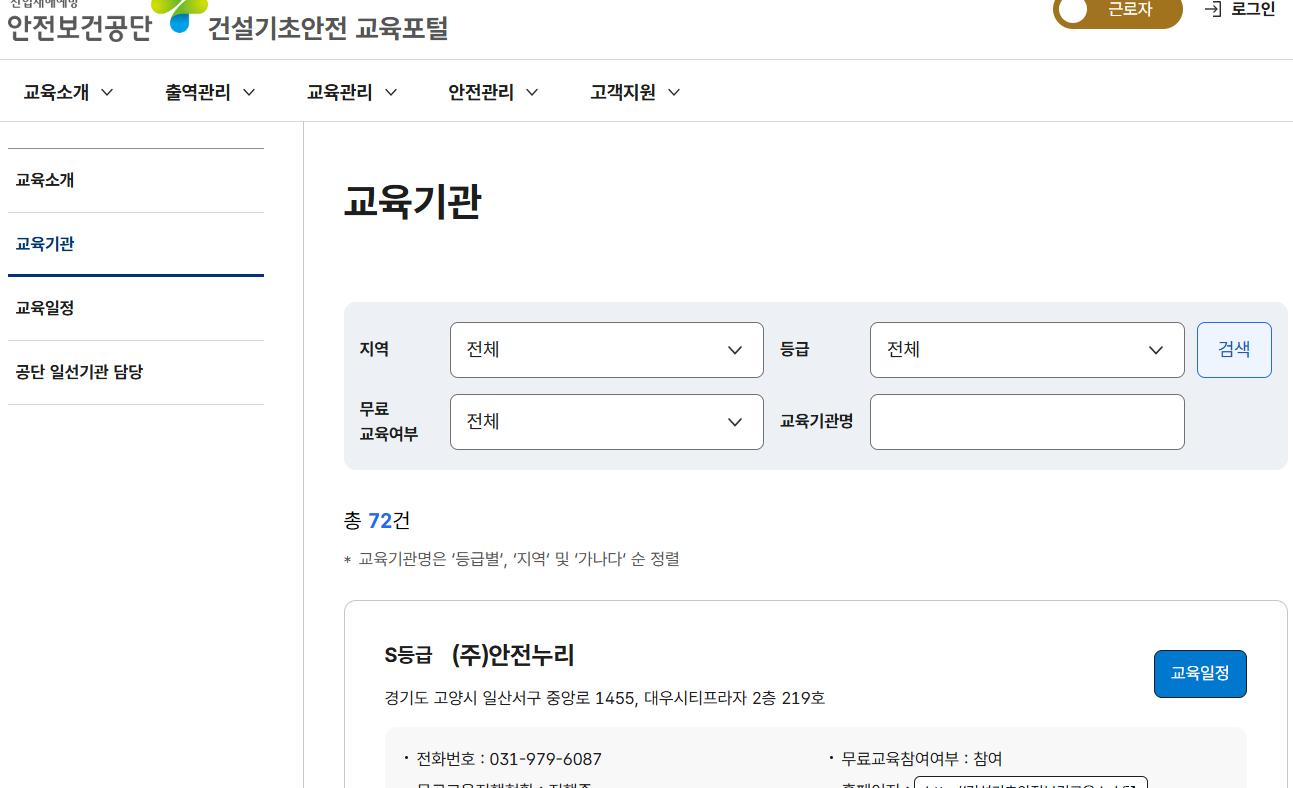Click inside the 교육기관명 text field

(x=1026, y=421)
